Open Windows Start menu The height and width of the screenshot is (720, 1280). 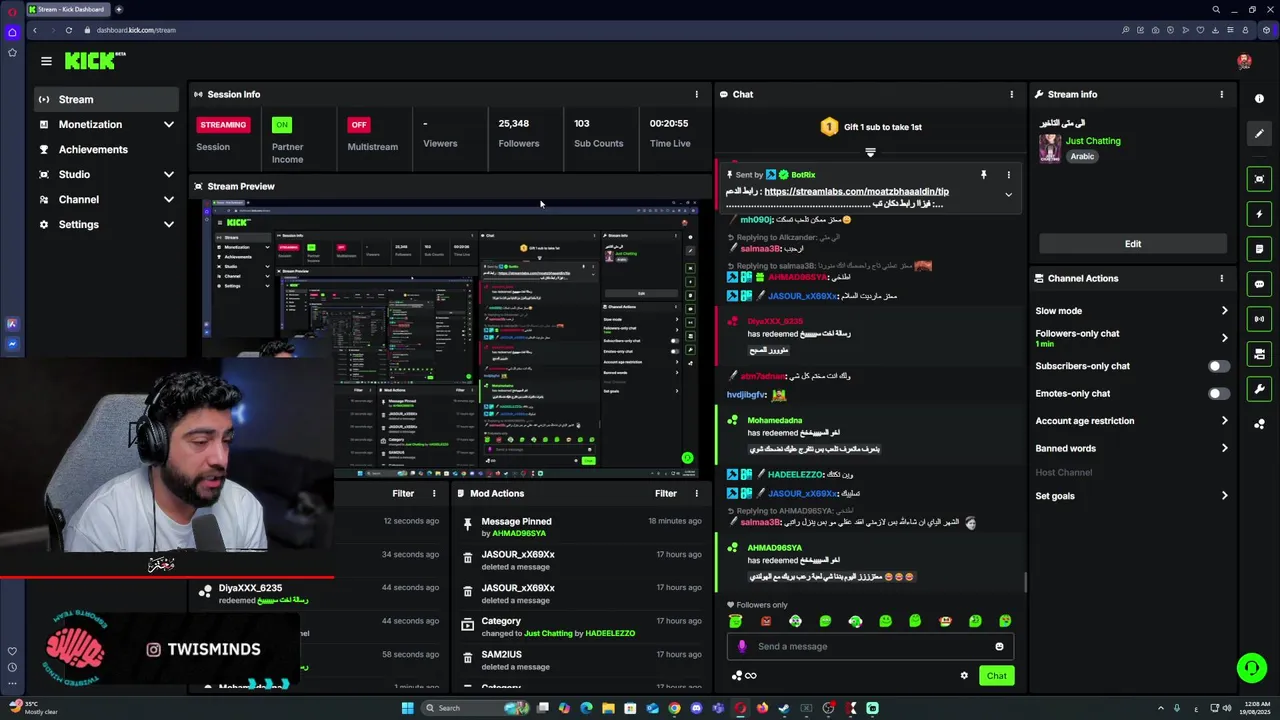pyautogui.click(x=407, y=708)
